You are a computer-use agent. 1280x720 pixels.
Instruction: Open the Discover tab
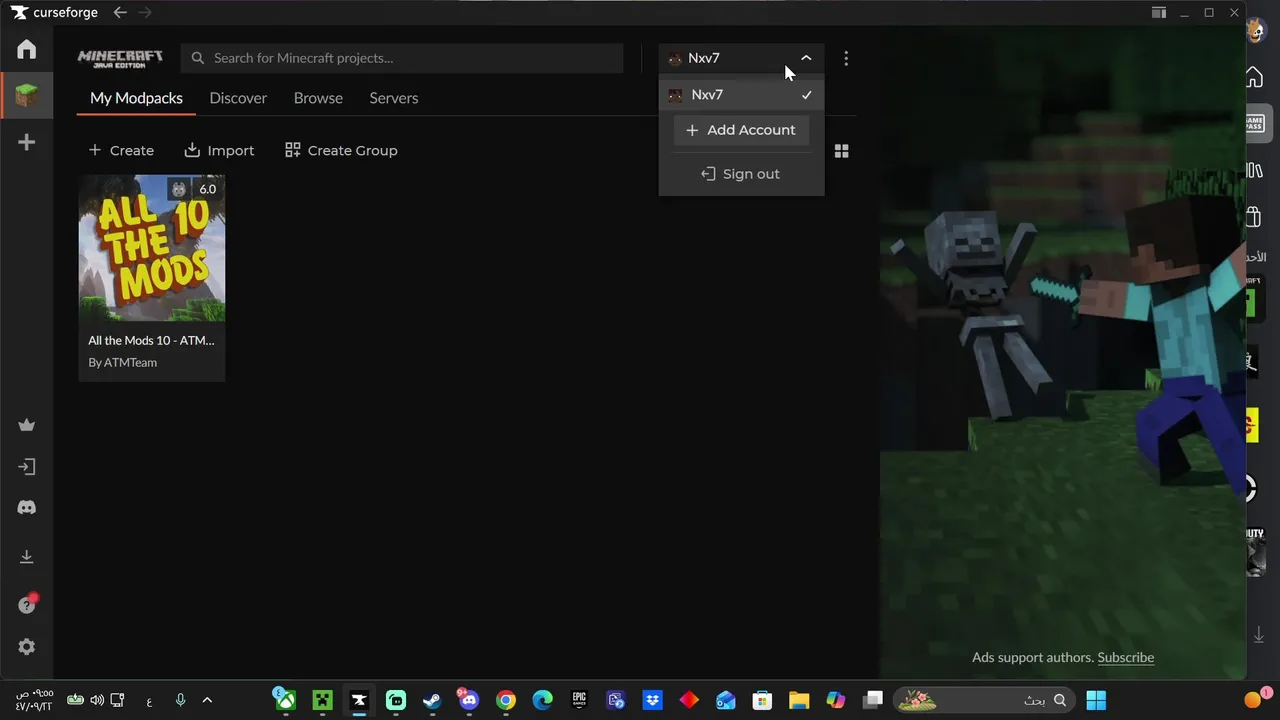coord(238,98)
